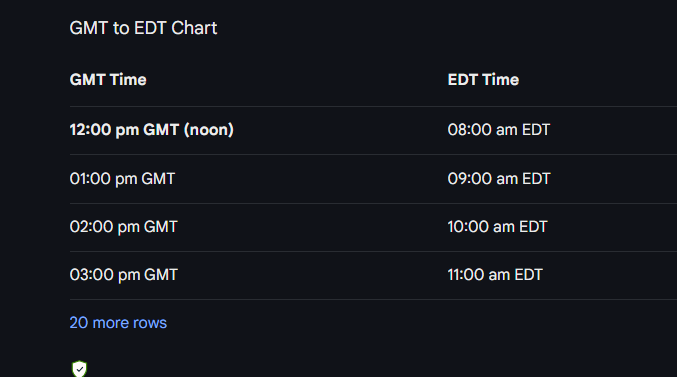
Task: Select the 09:00 am EDT cell
Action: click(x=499, y=178)
